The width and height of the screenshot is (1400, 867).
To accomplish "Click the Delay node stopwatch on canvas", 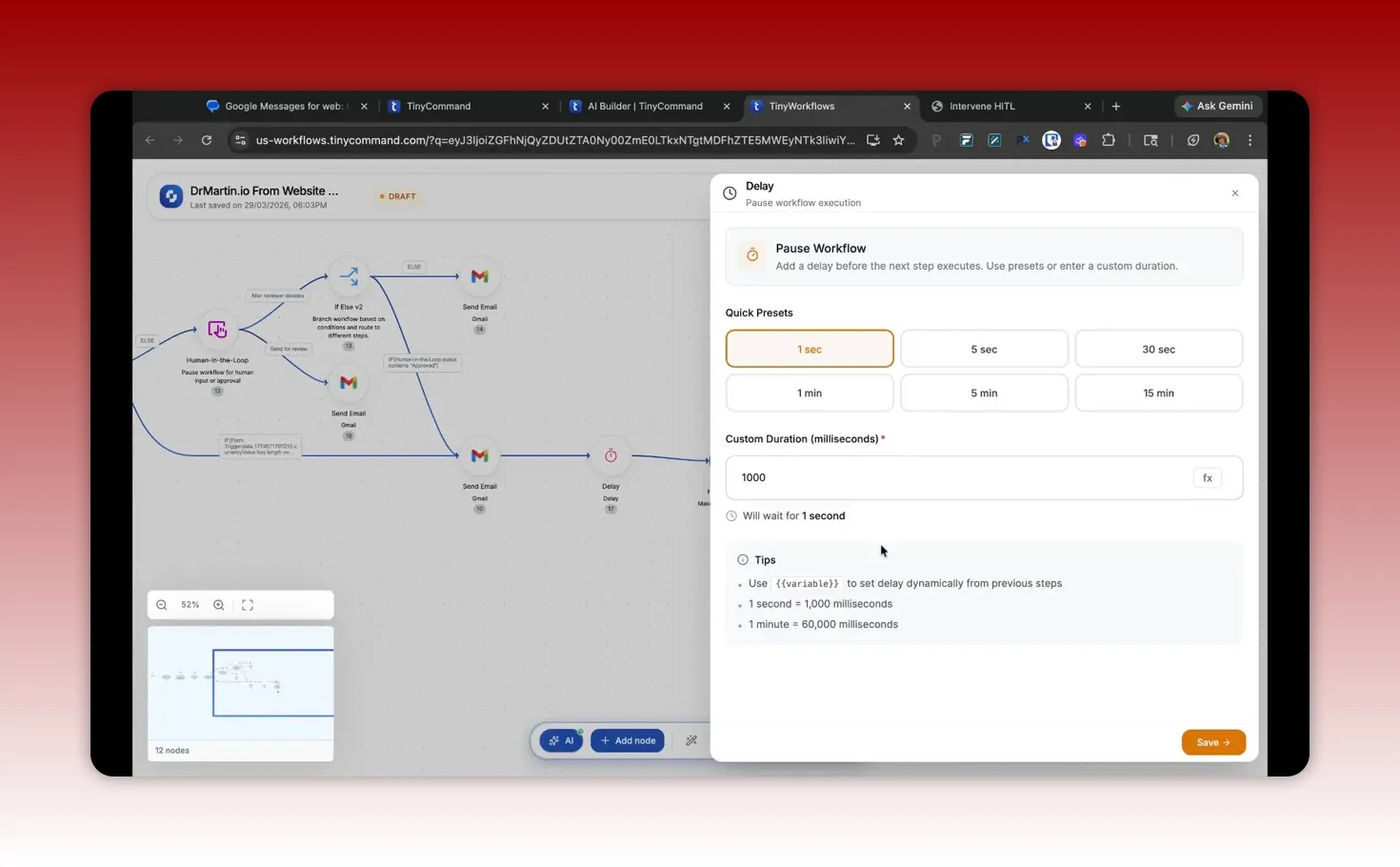I will tap(610, 455).
